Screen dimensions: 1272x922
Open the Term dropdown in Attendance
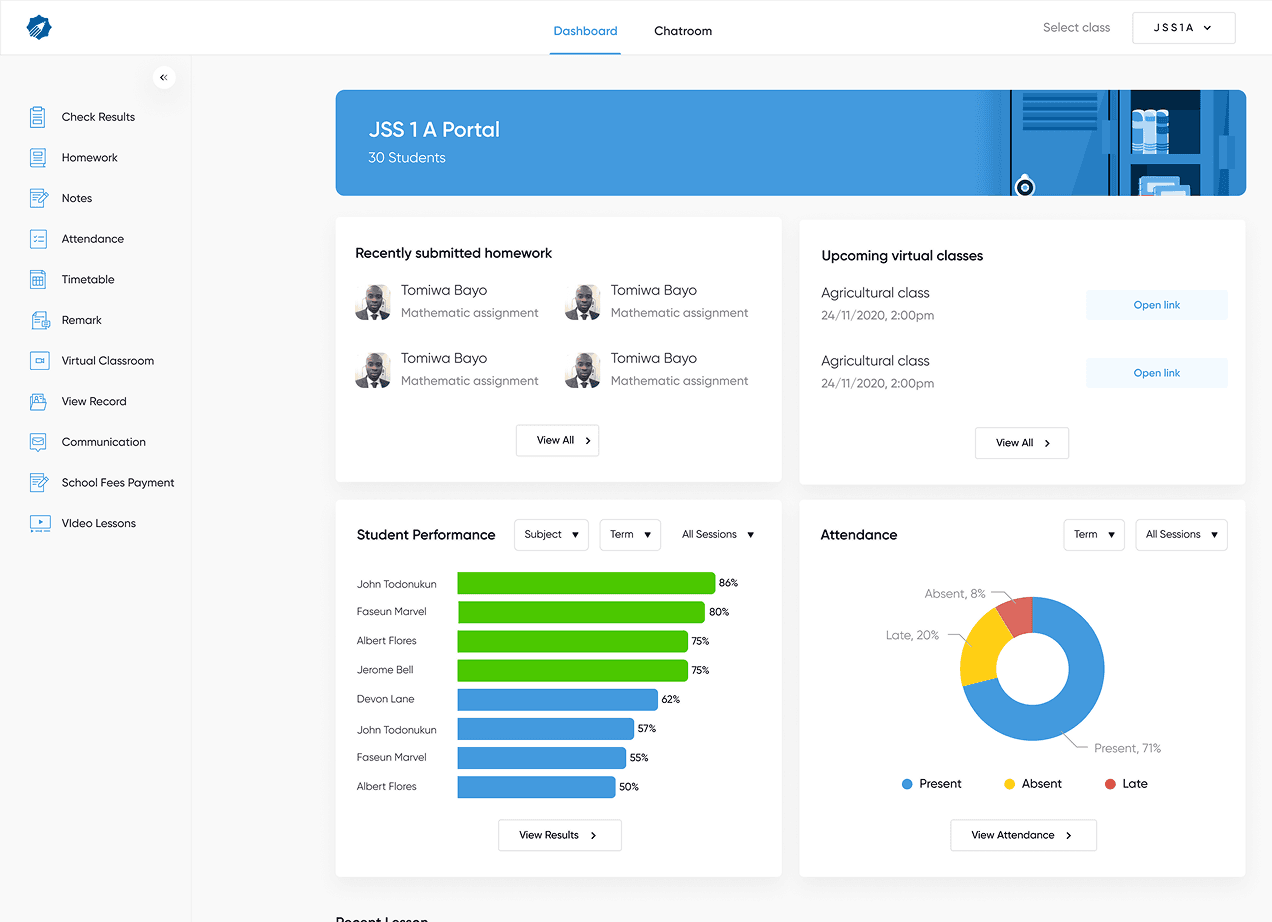pyautogui.click(x=1094, y=535)
